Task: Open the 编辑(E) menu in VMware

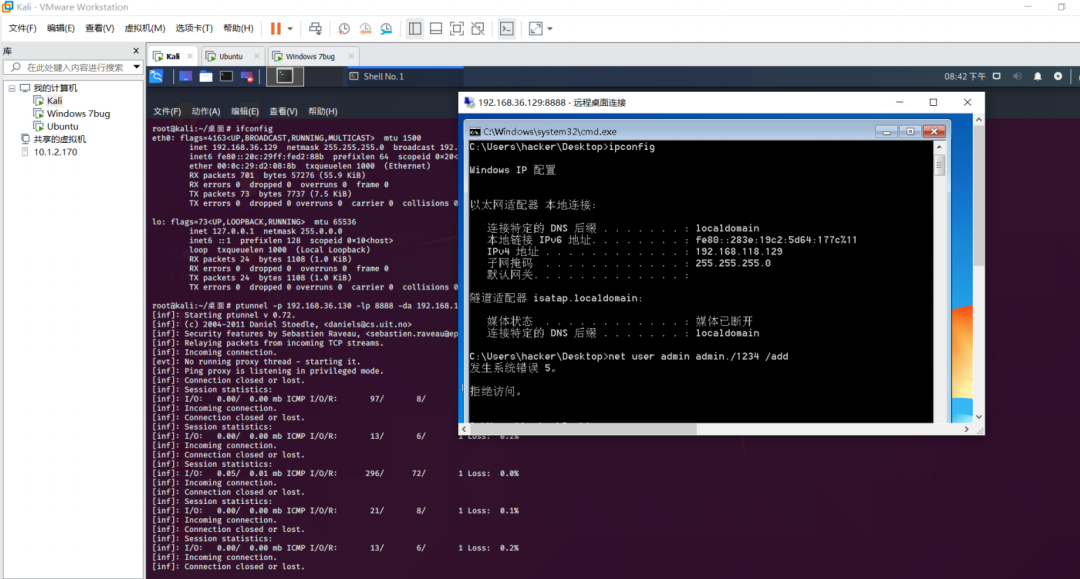Action: tap(61, 28)
